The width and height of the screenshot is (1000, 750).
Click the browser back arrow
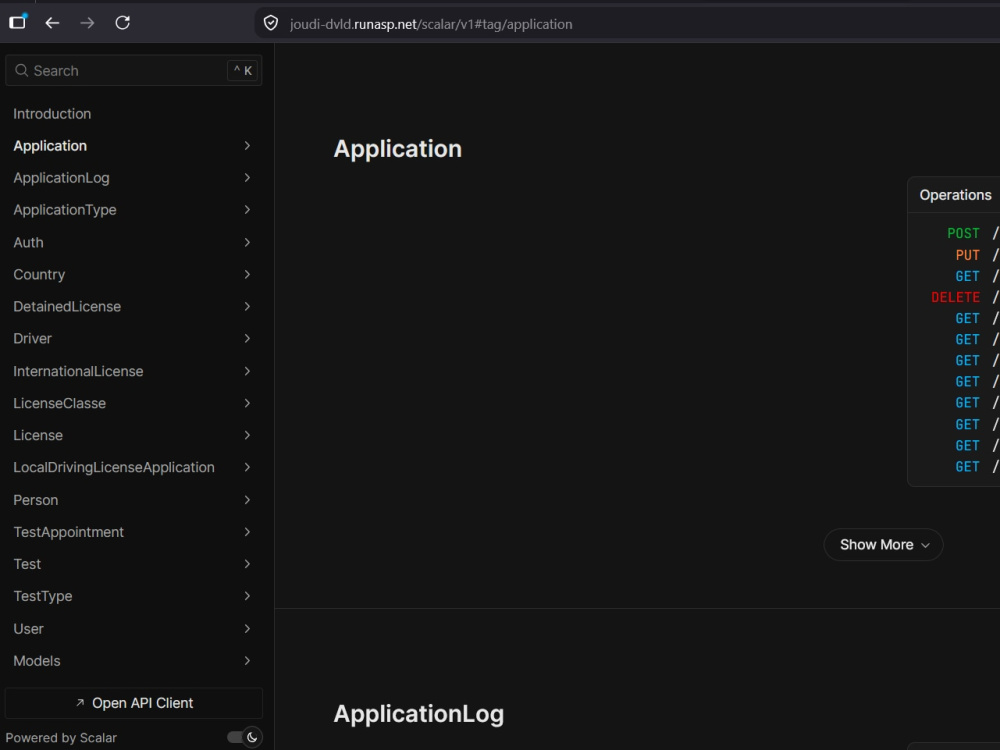point(52,23)
